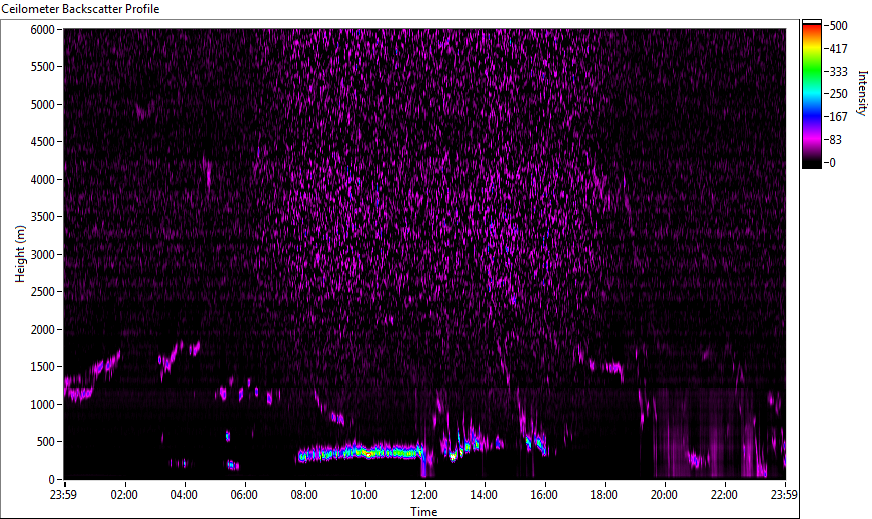
Task: Click the 06:00 time tick label
Action: tap(244, 495)
